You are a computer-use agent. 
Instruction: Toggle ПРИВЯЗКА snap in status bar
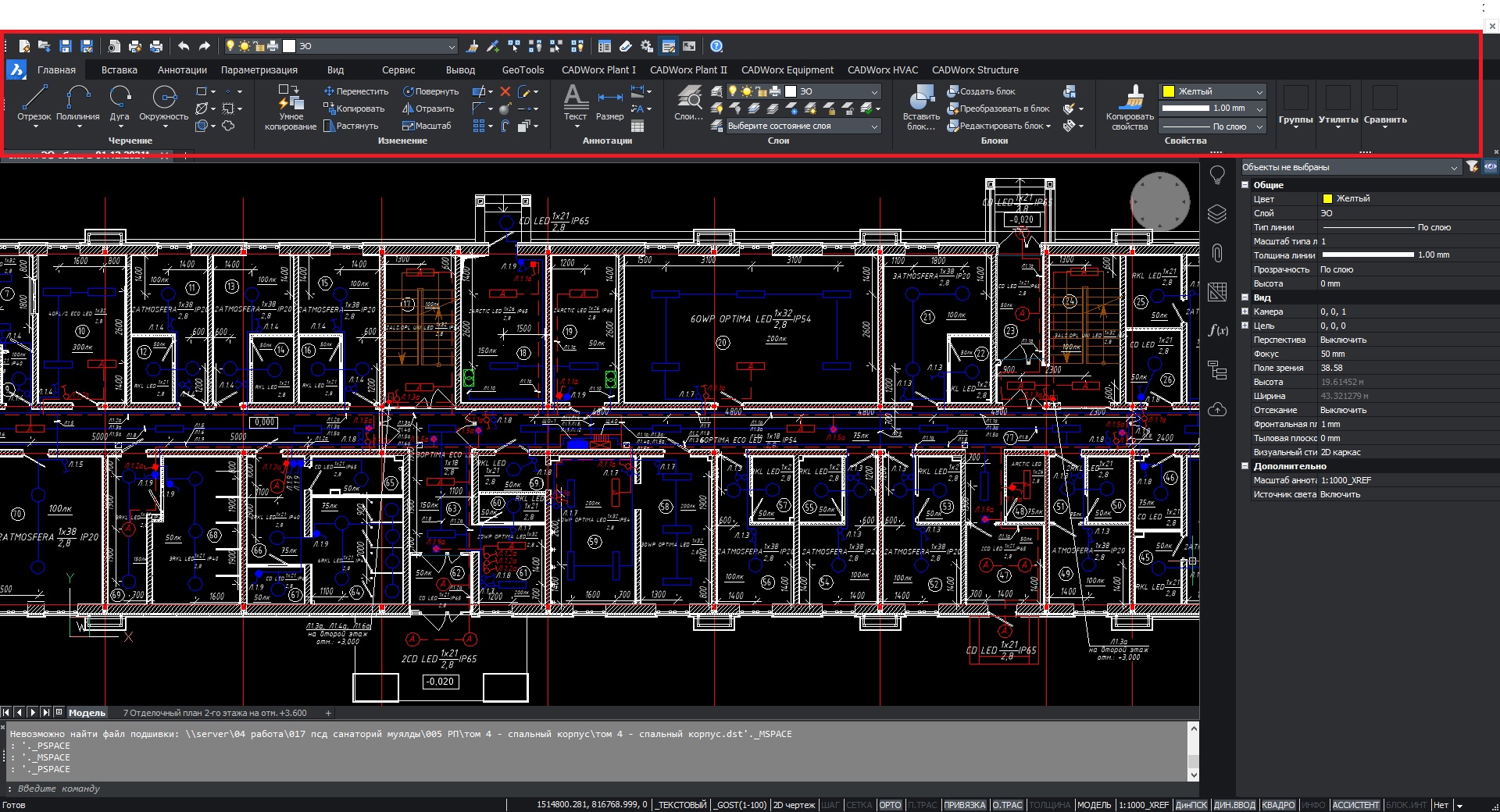pos(965,805)
